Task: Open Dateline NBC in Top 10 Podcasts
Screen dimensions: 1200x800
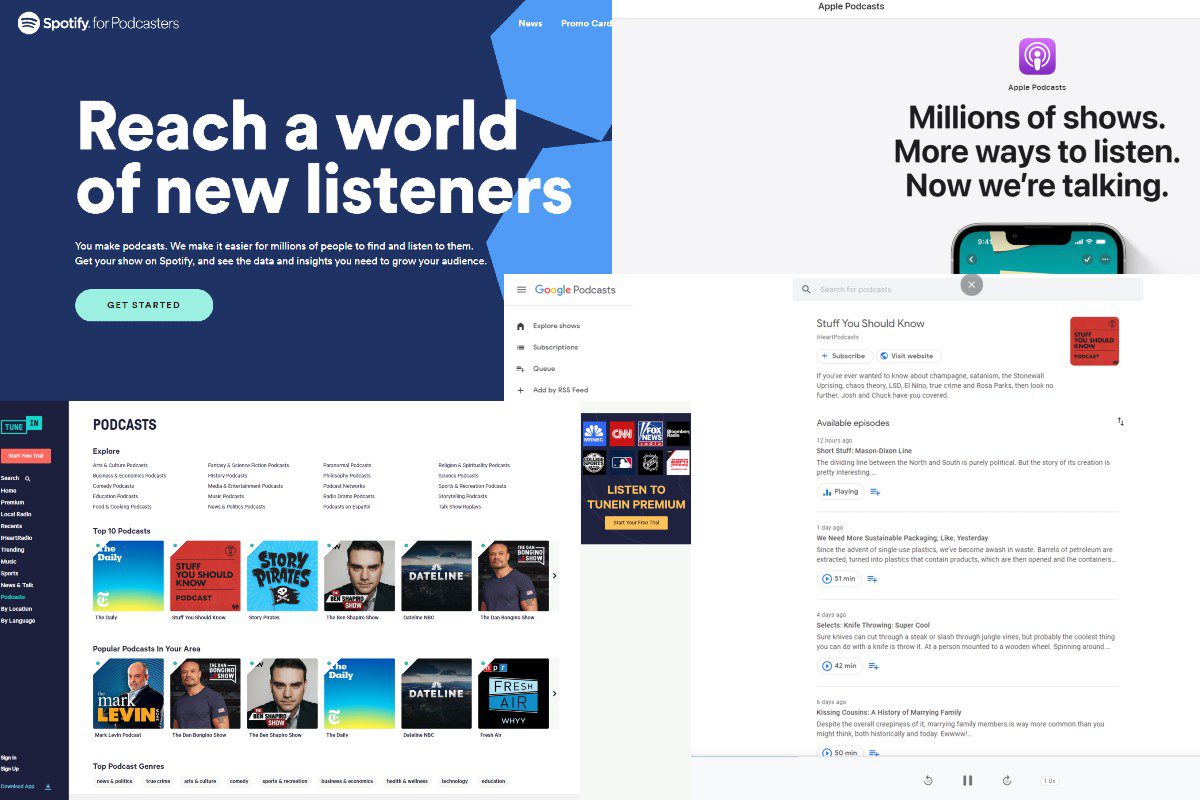Action: [x=437, y=576]
